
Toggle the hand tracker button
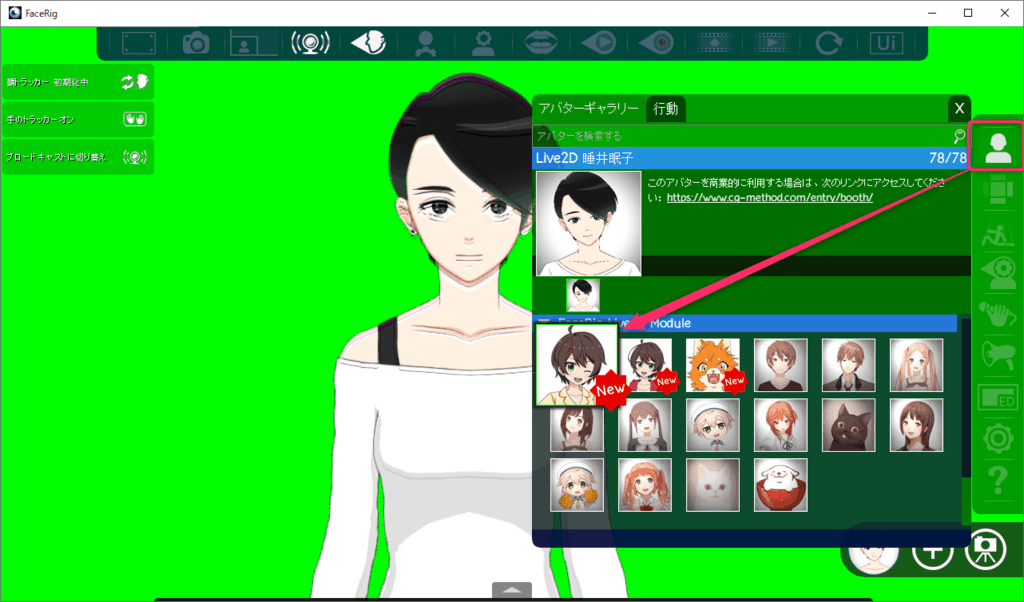tap(78, 119)
